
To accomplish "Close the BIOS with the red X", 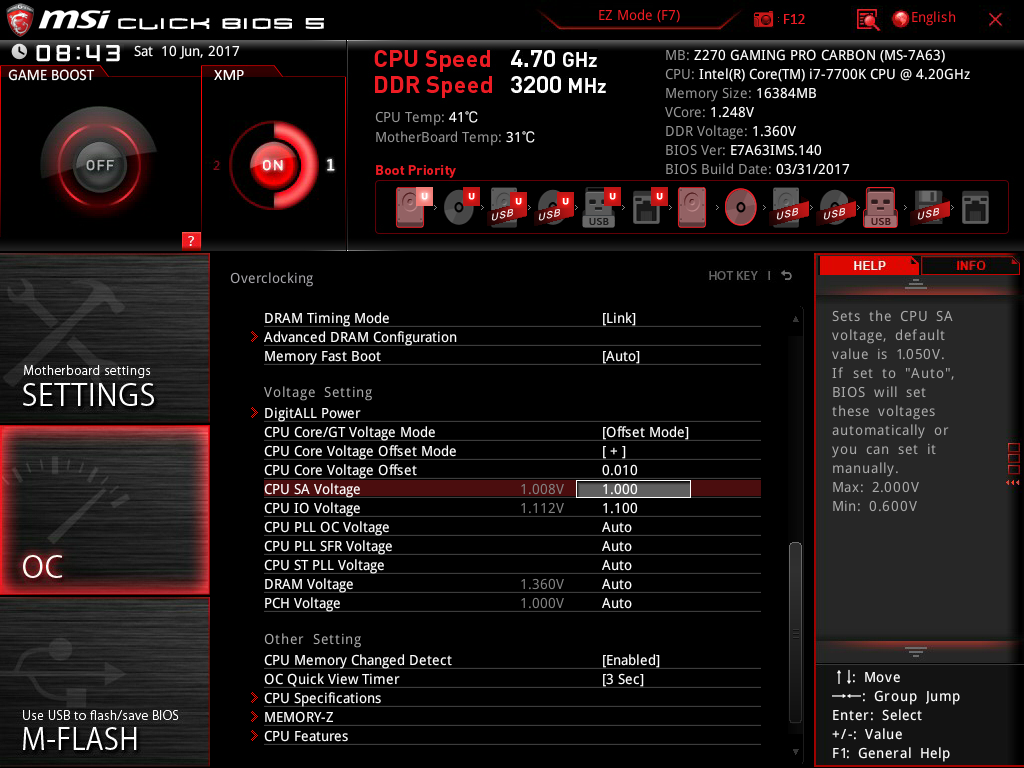I will [995, 20].
